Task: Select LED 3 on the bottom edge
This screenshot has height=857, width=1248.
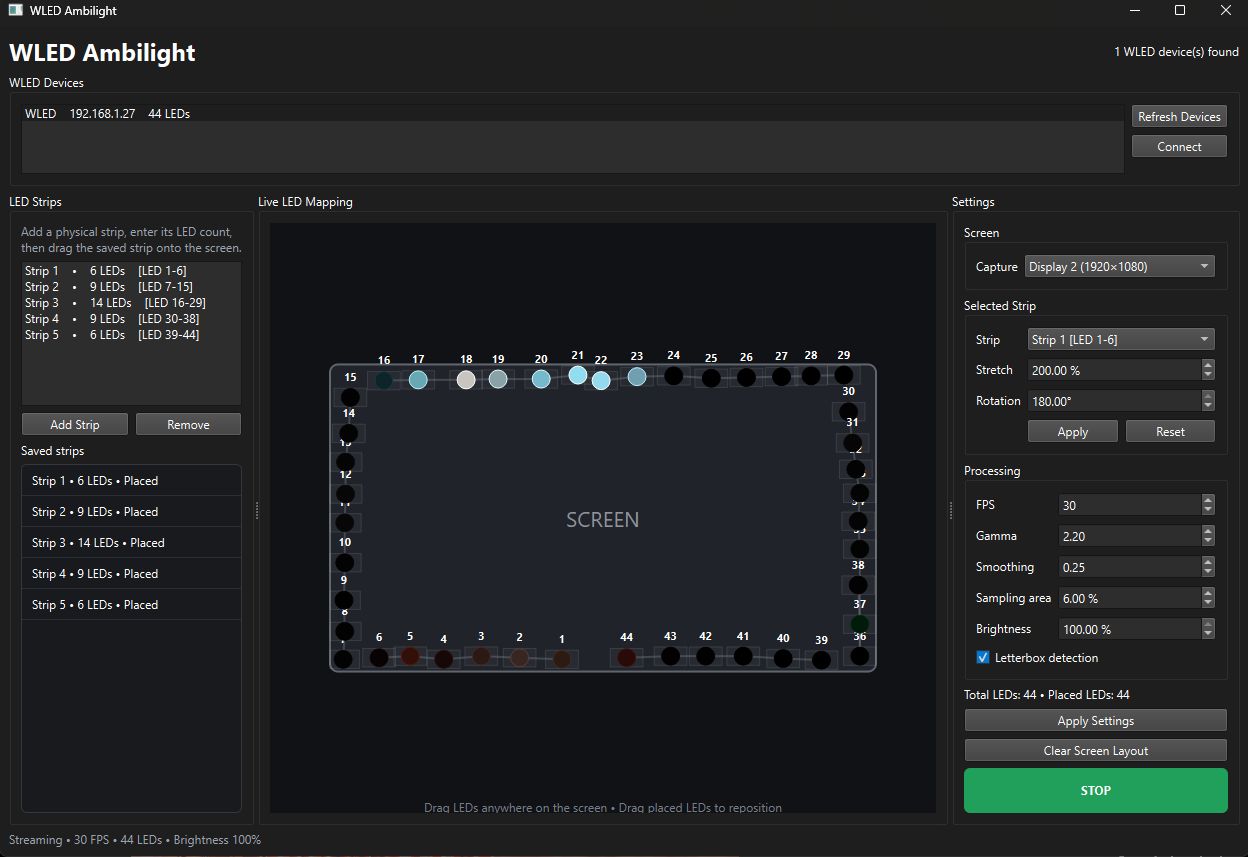Action: 481,656
